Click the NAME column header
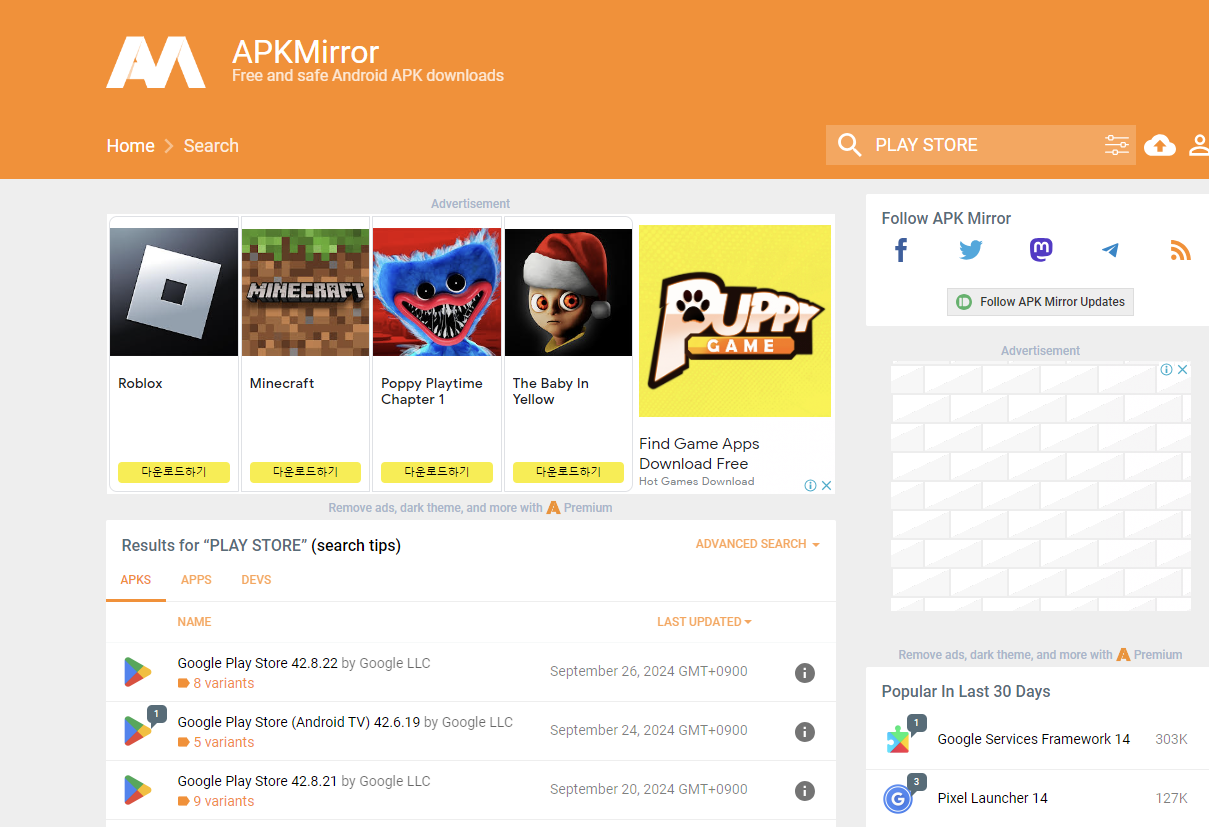Viewport: 1209px width, 827px height. pos(194,622)
